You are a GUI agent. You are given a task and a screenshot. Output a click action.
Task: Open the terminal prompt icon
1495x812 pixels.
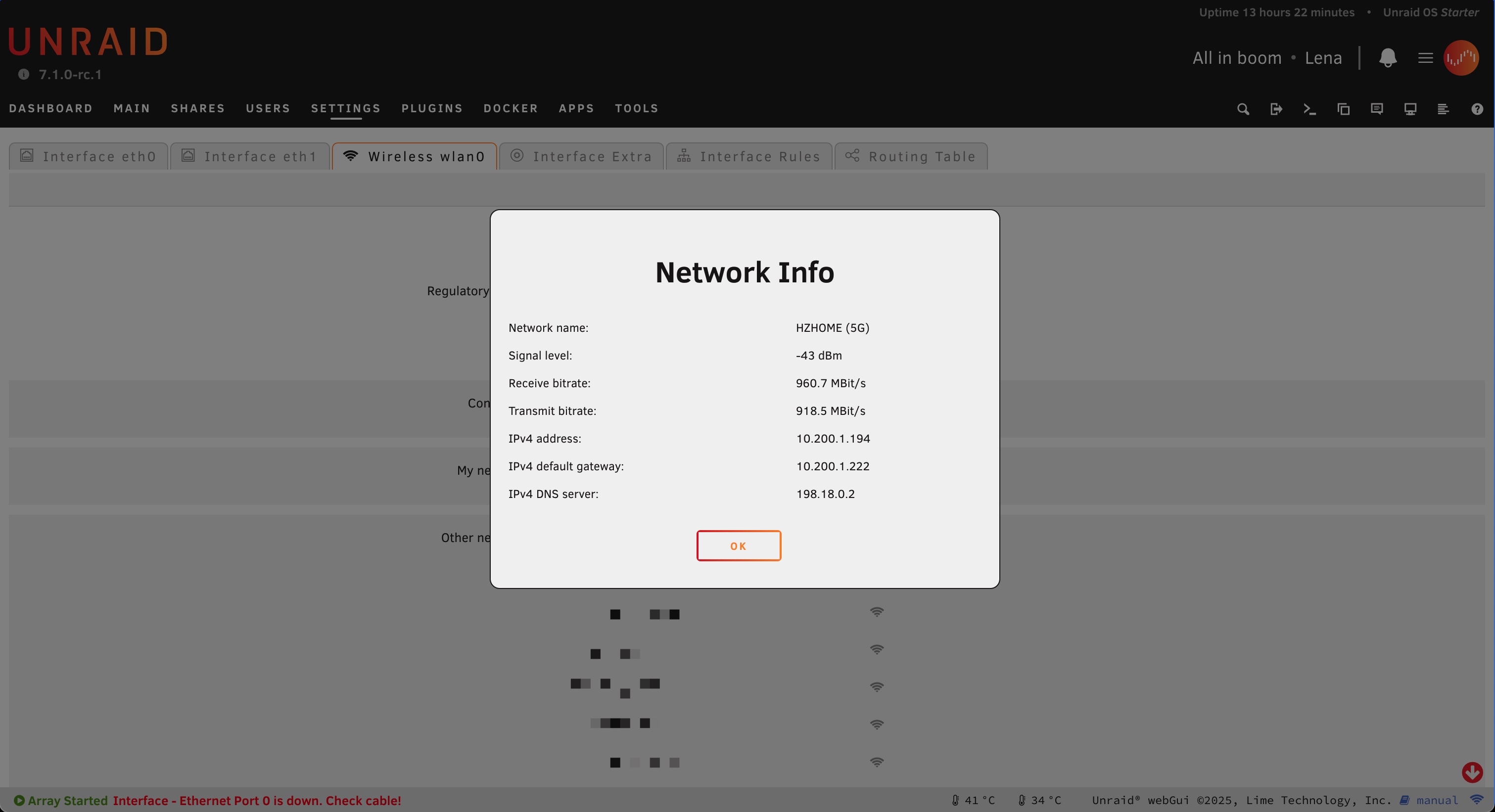1309,109
